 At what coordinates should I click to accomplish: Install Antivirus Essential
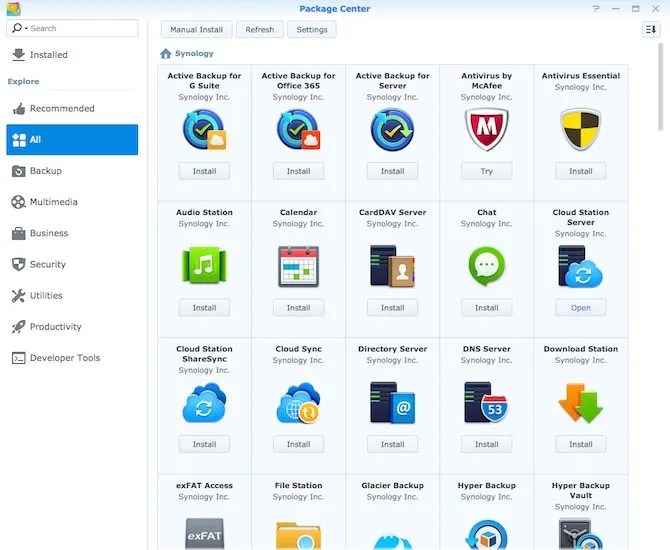[x=580, y=171]
